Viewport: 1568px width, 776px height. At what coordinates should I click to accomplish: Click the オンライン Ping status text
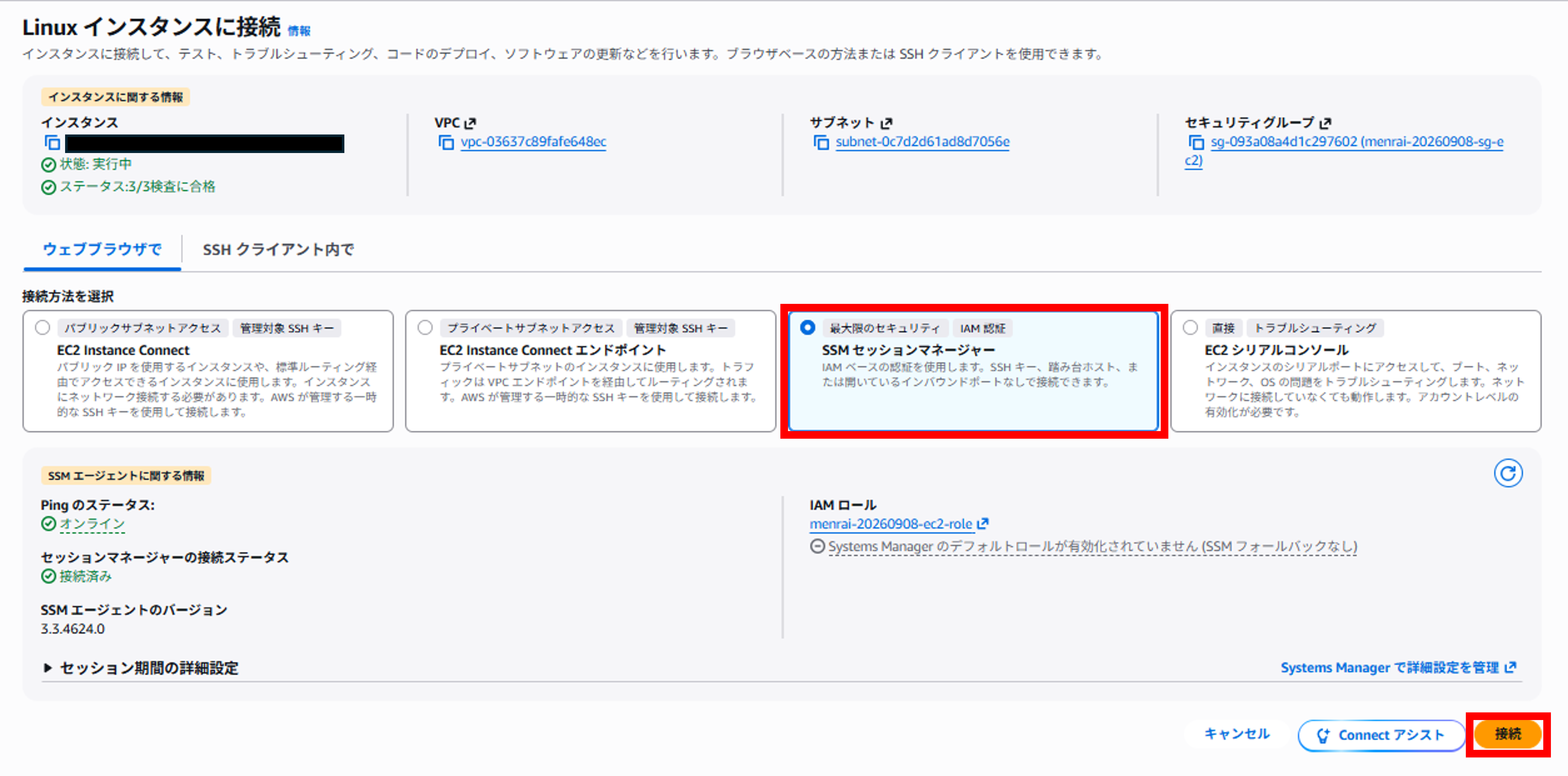point(92,524)
